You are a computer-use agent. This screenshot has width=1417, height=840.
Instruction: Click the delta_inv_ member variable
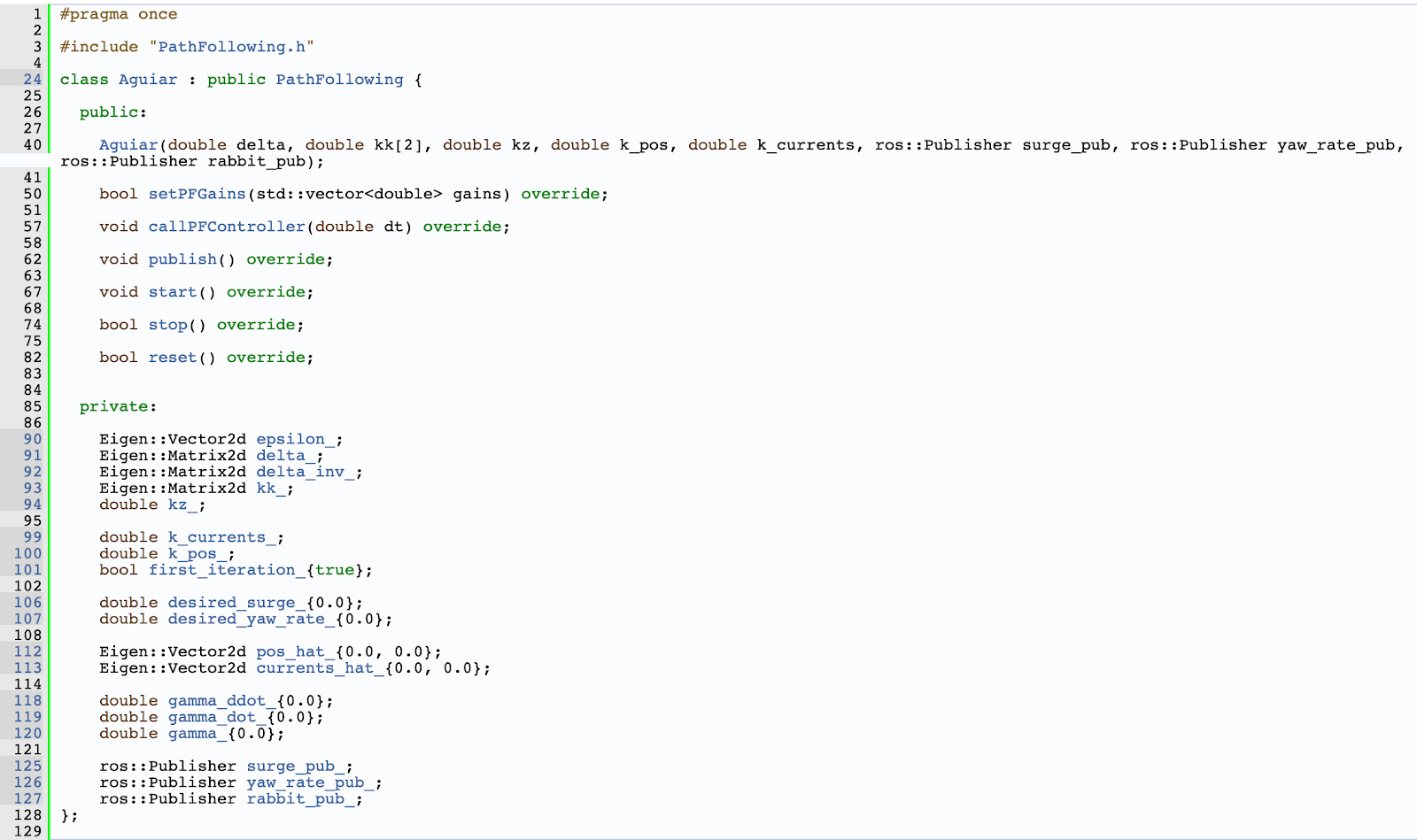click(306, 472)
